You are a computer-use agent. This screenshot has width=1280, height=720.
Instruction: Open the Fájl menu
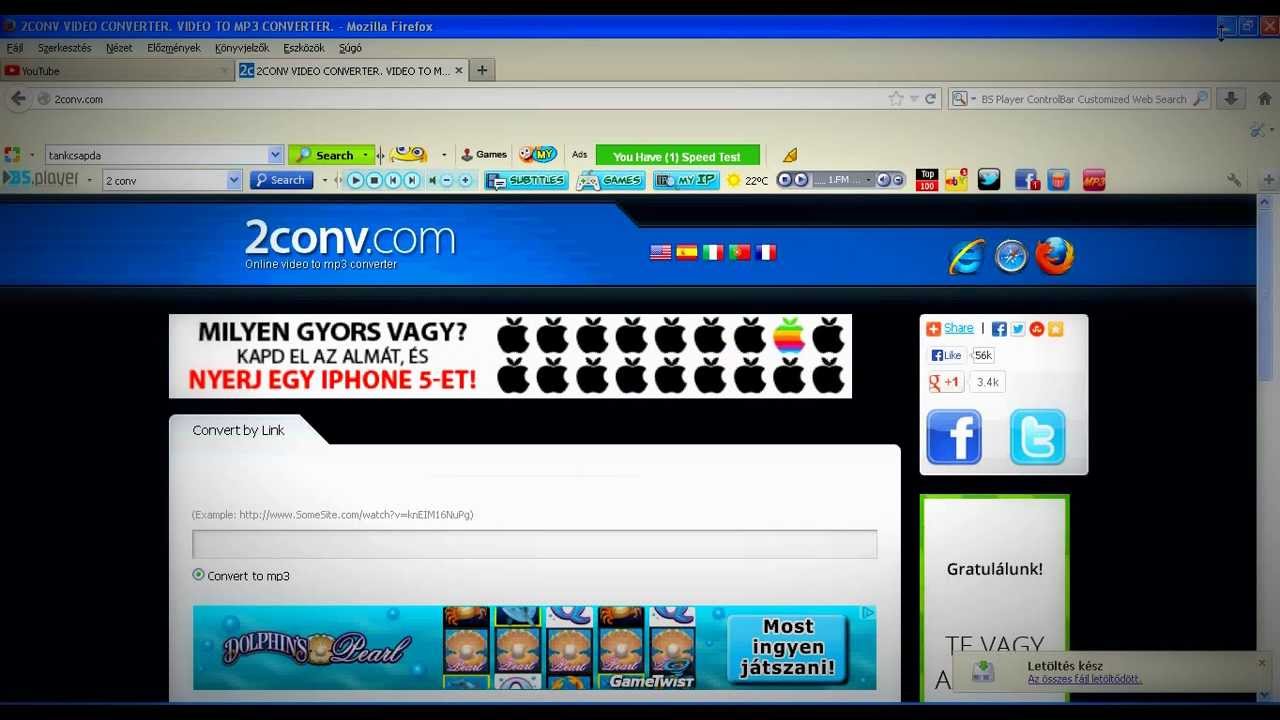15,48
